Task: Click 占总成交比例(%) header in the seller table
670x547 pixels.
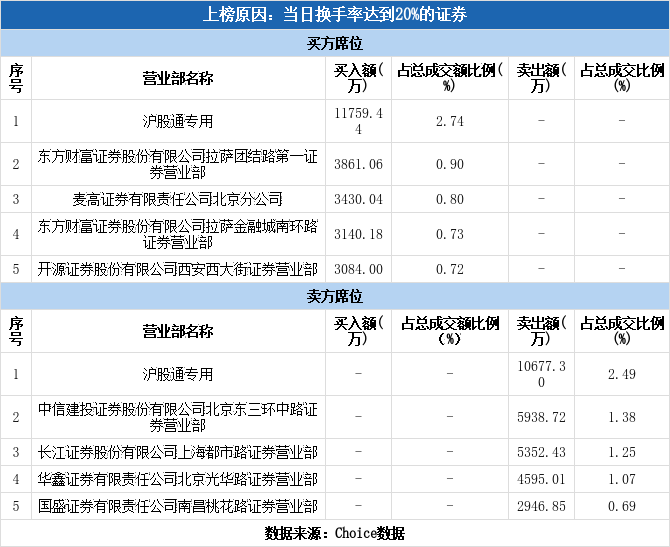Action: point(622,331)
